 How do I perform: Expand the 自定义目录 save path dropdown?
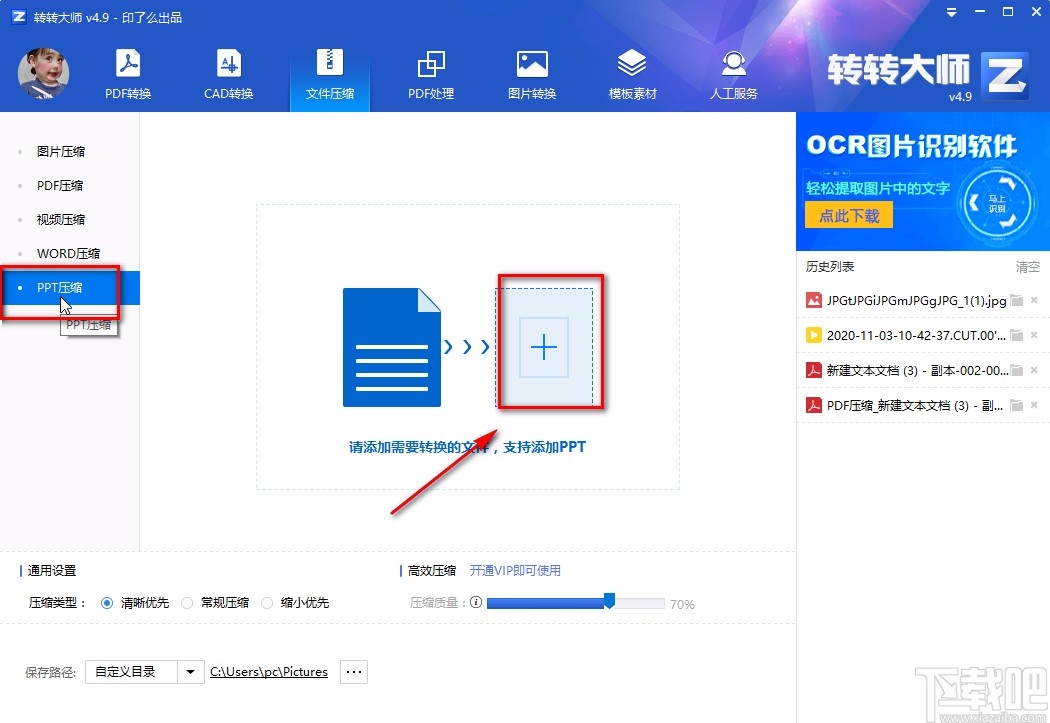(x=189, y=672)
